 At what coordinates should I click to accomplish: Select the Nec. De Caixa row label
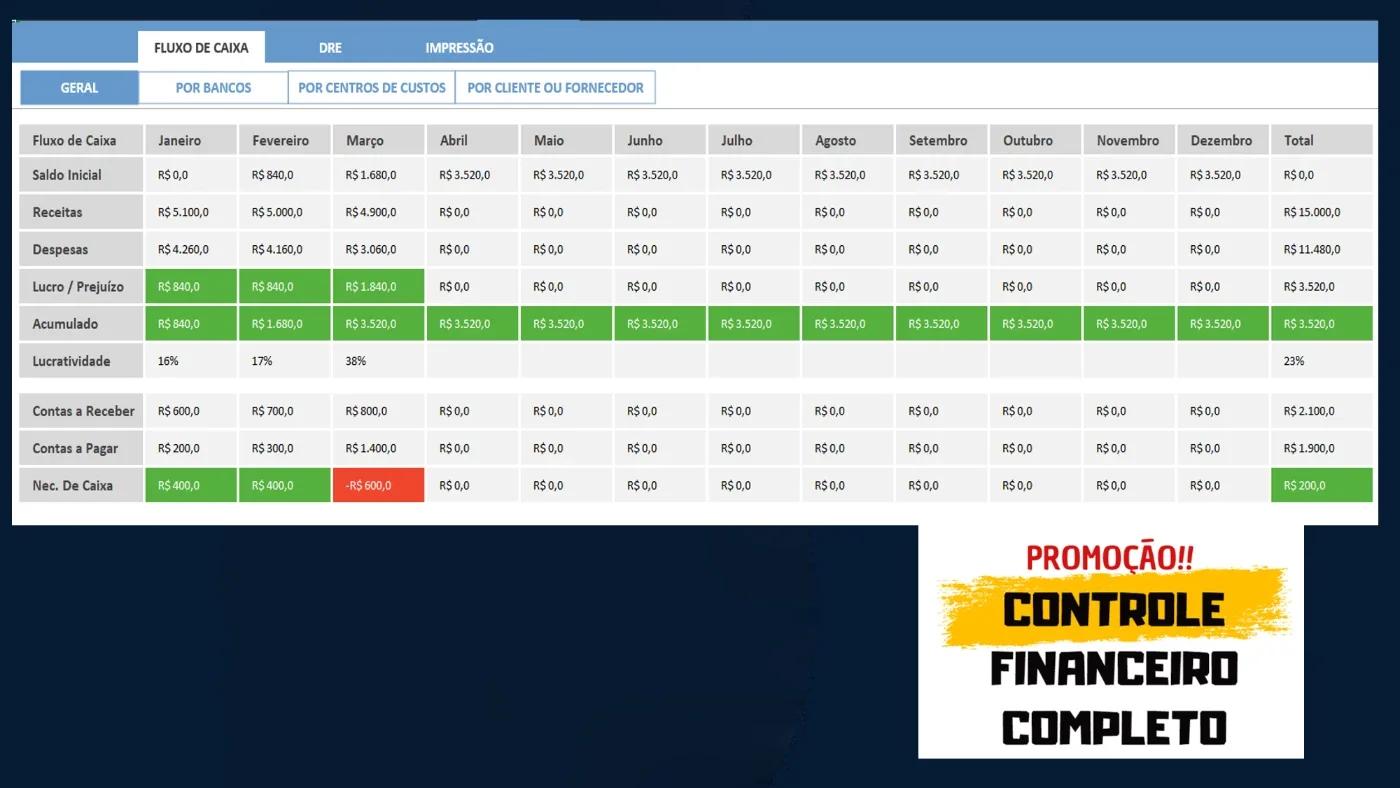point(81,485)
